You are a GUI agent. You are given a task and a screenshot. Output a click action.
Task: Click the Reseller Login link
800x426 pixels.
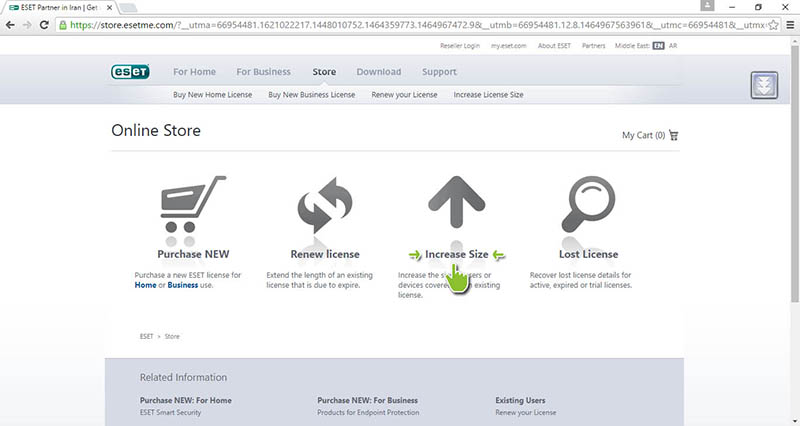460,45
